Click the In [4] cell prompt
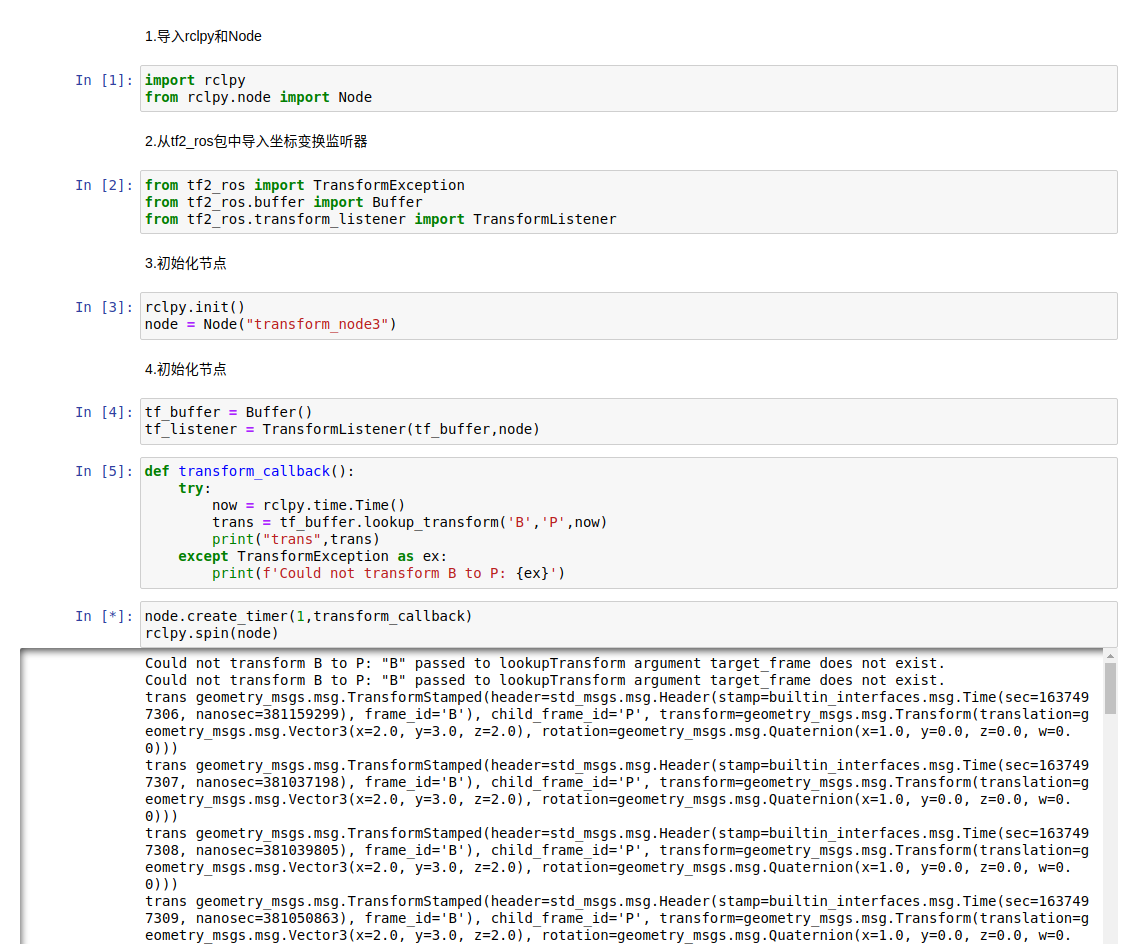The height and width of the screenshot is (944, 1138). pos(104,412)
